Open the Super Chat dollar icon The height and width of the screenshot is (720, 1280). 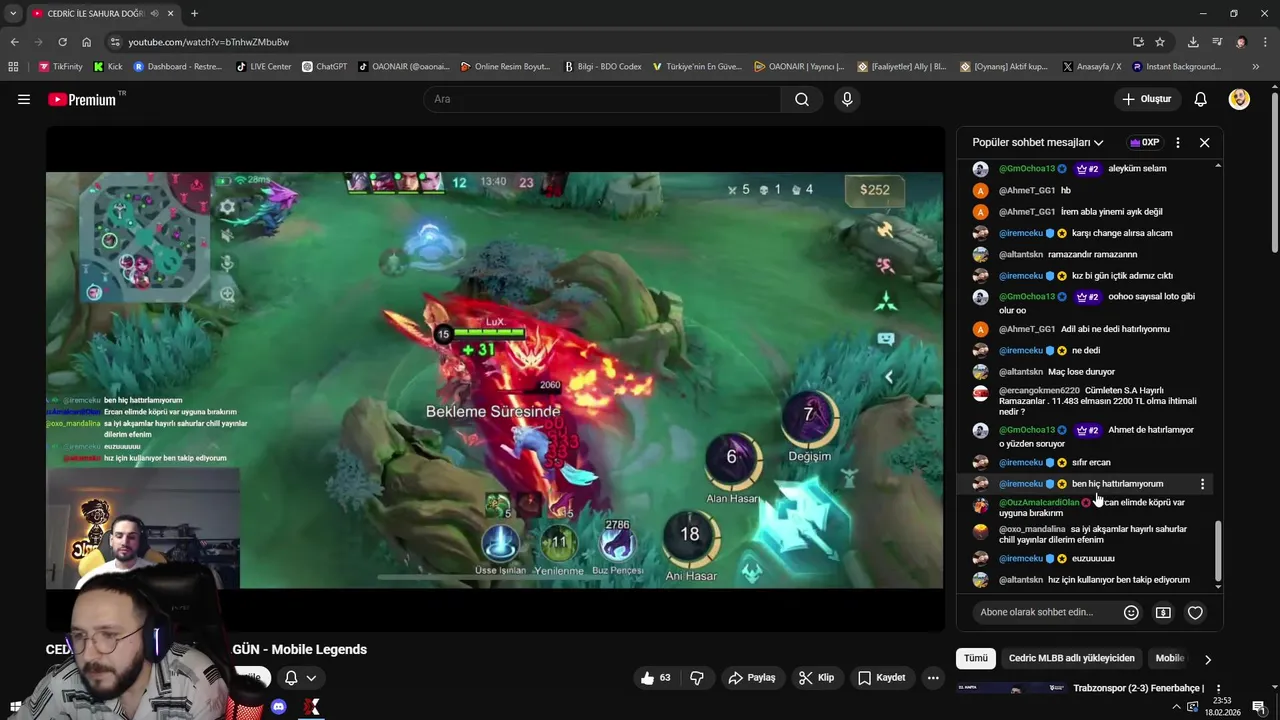(x=1163, y=612)
